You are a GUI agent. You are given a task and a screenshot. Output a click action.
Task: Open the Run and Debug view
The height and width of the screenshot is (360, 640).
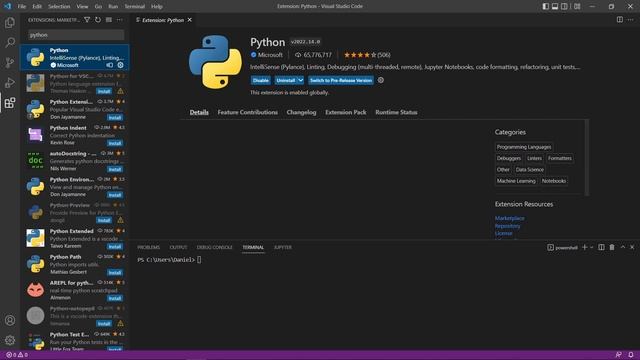pos(10,82)
